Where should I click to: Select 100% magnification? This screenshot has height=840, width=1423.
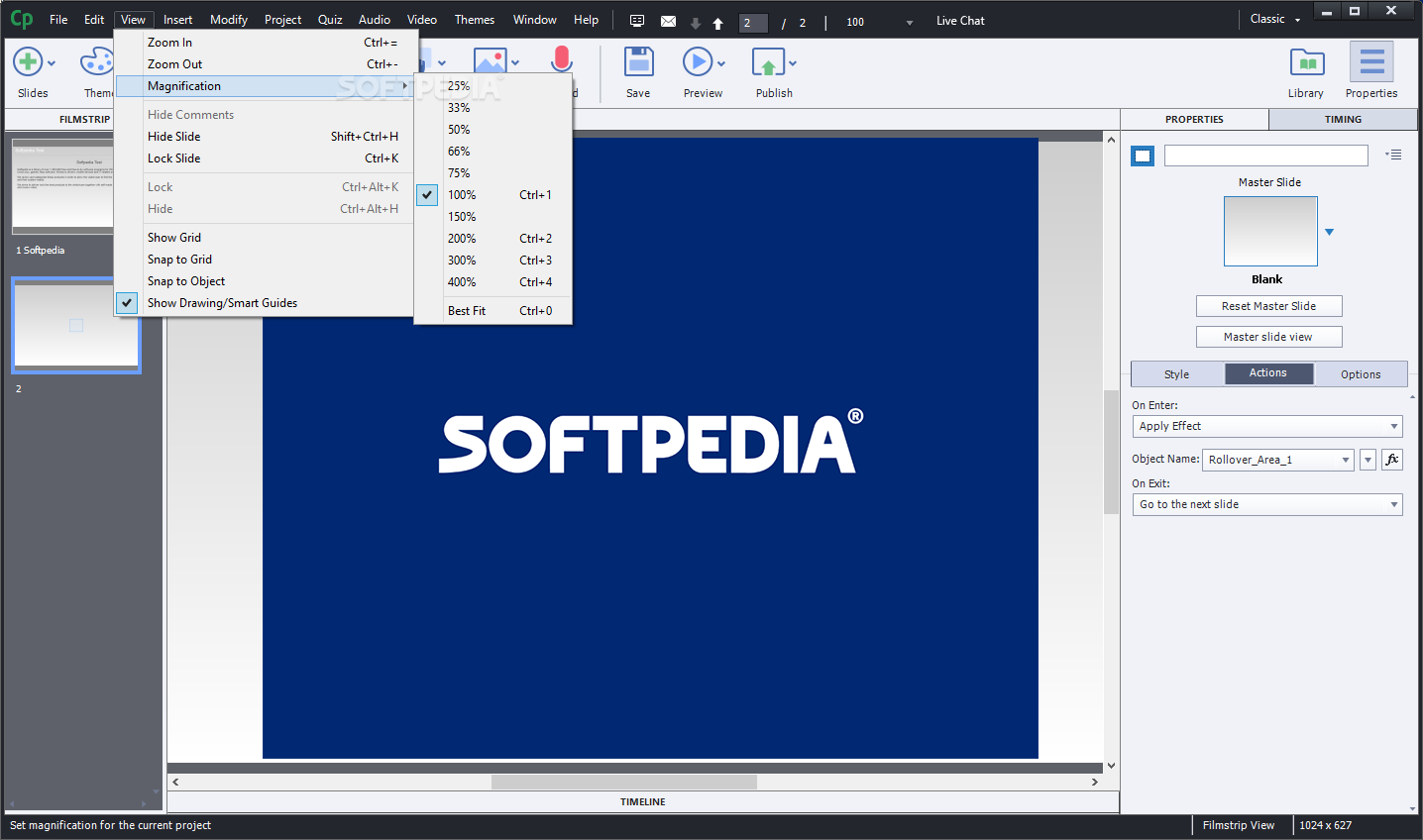493,195
